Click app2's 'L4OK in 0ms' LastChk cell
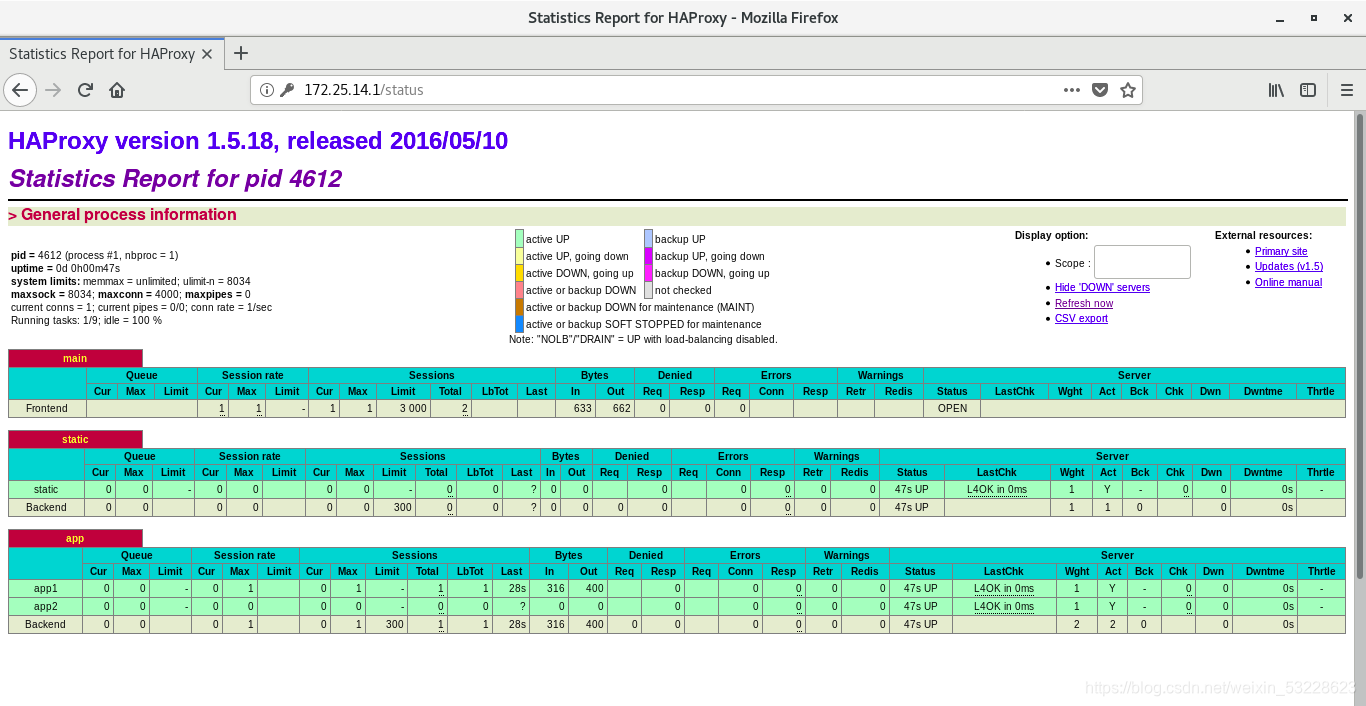 click(x=1004, y=606)
